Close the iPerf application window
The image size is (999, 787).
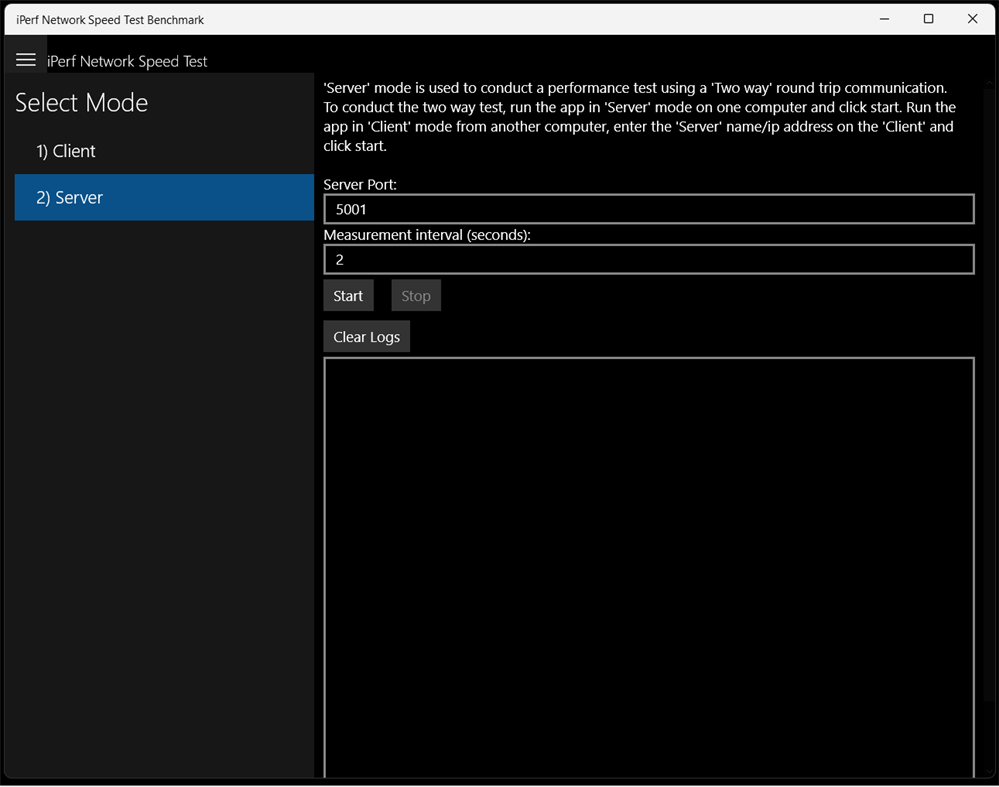click(972, 18)
